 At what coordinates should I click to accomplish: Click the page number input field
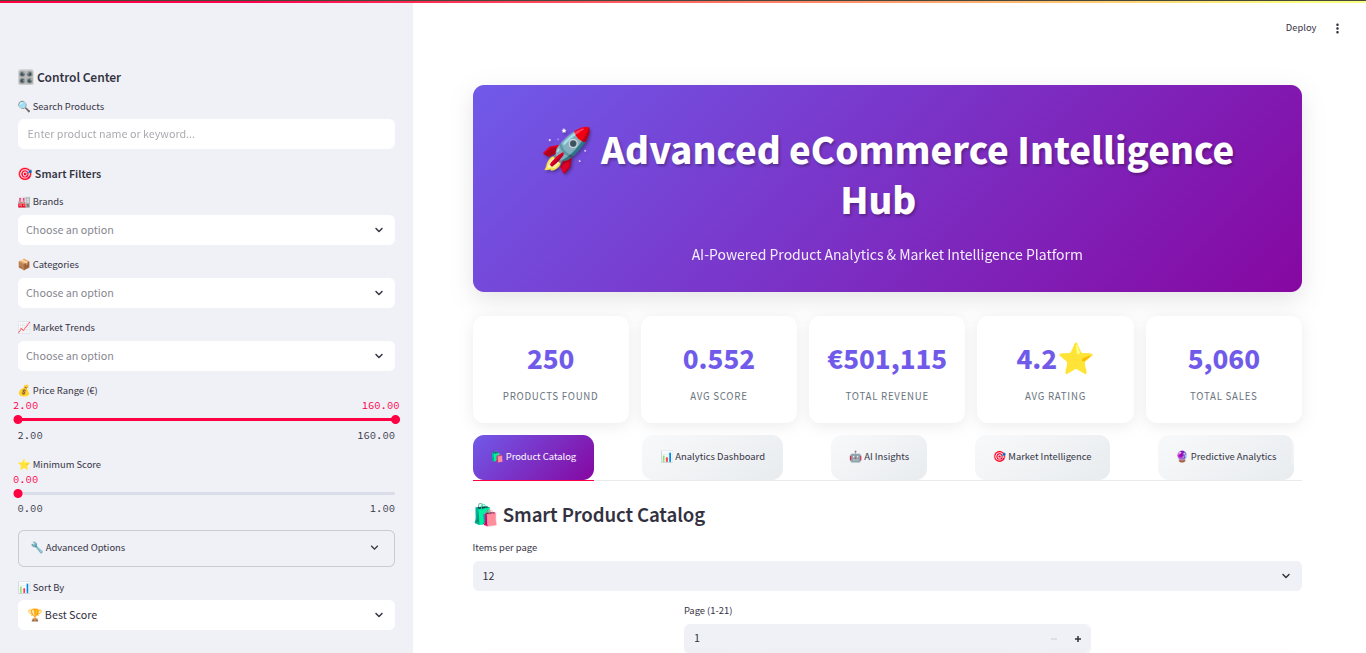(863, 639)
